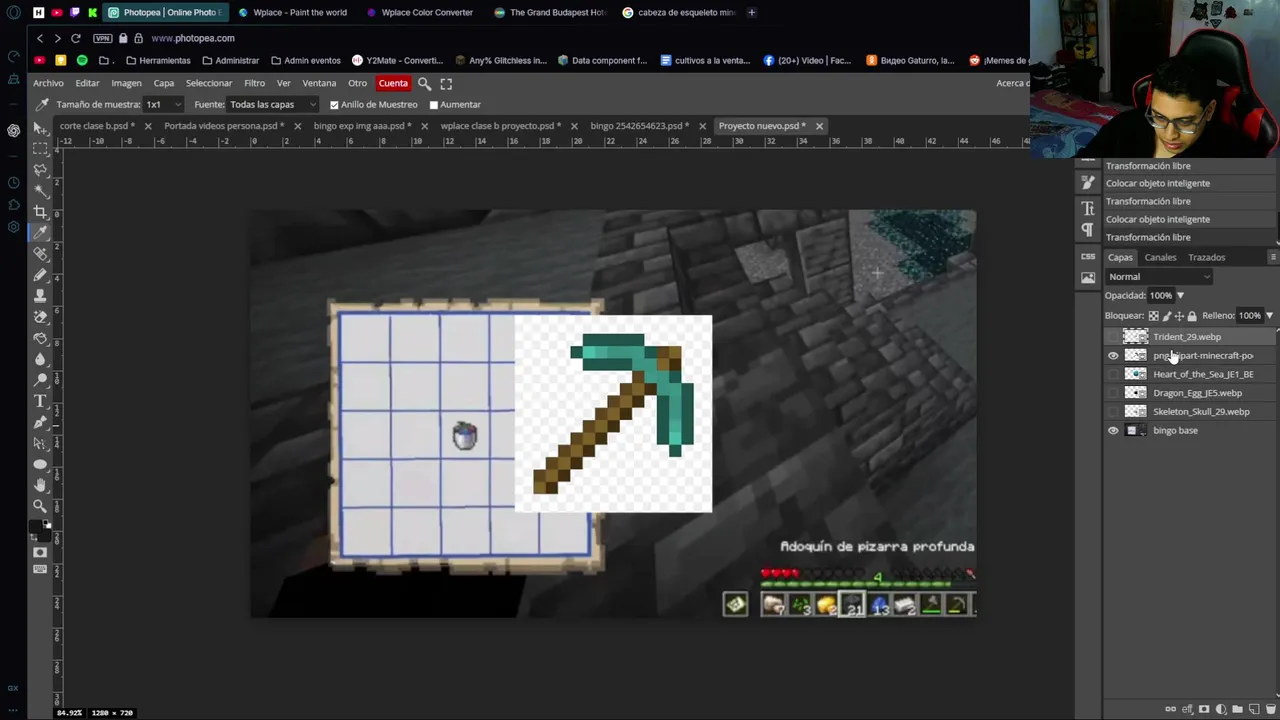Toggle fullscreen icon in menu bar

click(446, 84)
